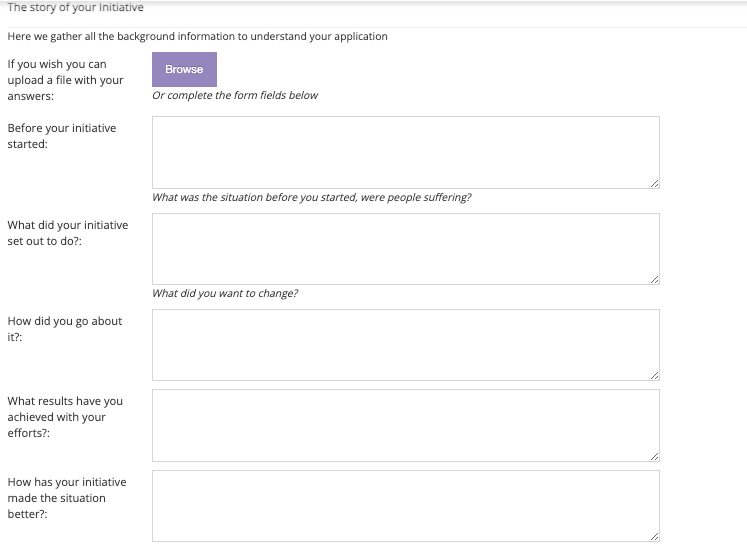This screenshot has width=747, height=550.
Task: Click resize grip of 'set out to do' text area
Action: (655, 280)
